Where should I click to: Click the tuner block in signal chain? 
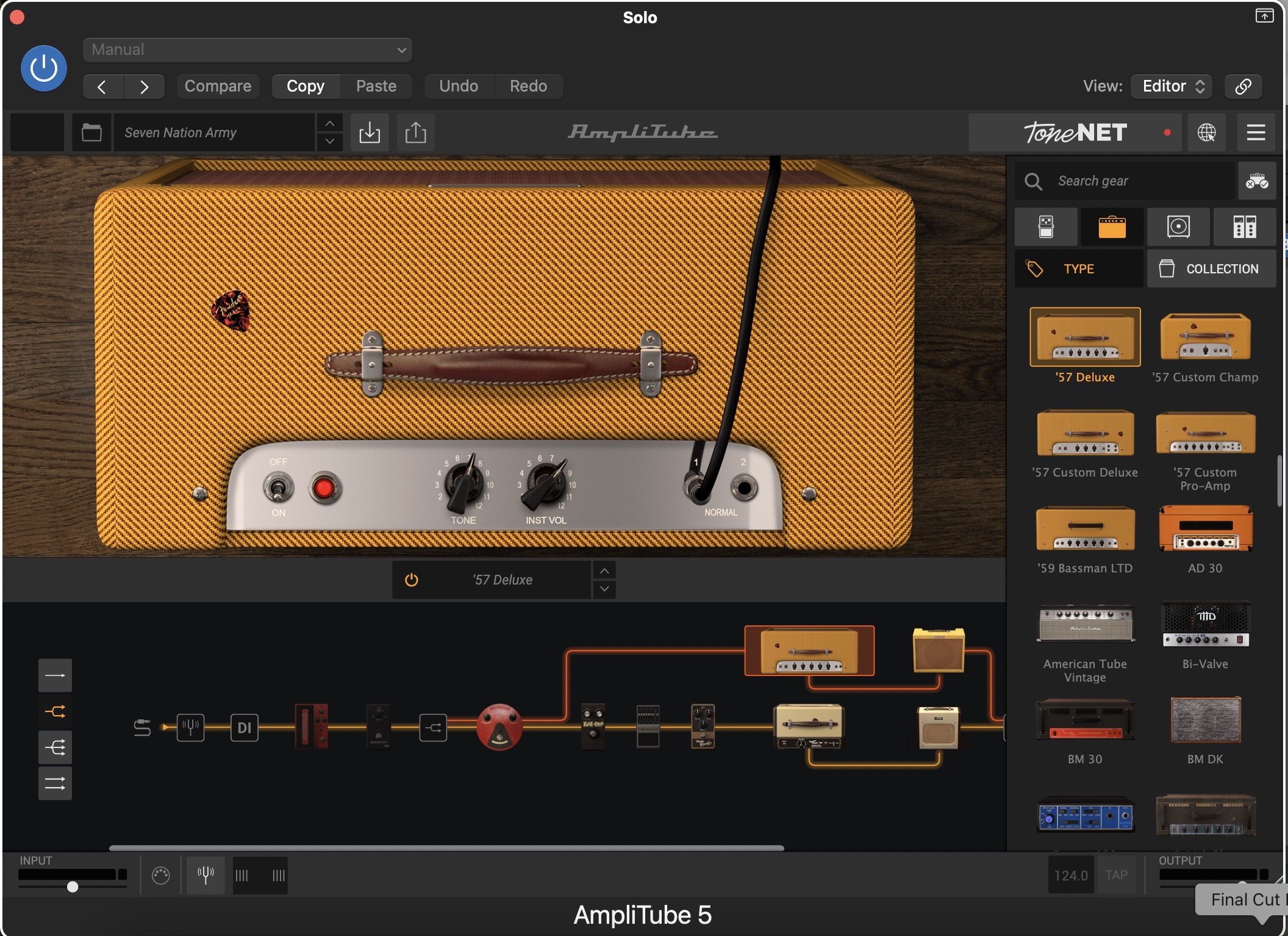tap(190, 727)
